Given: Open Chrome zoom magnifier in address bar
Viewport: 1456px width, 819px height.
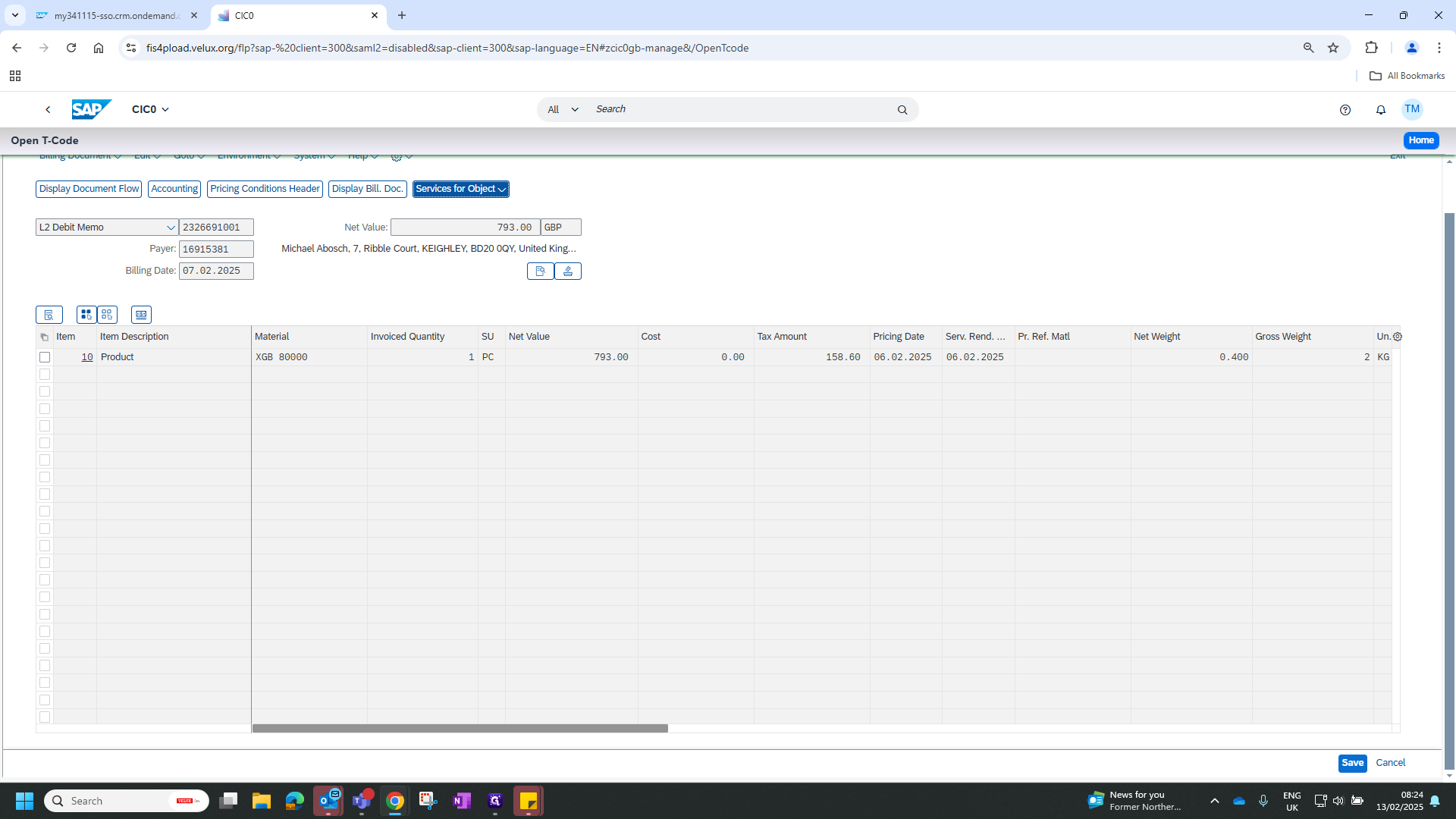Looking at the screenshot, I should click(x=1308, y=48).
